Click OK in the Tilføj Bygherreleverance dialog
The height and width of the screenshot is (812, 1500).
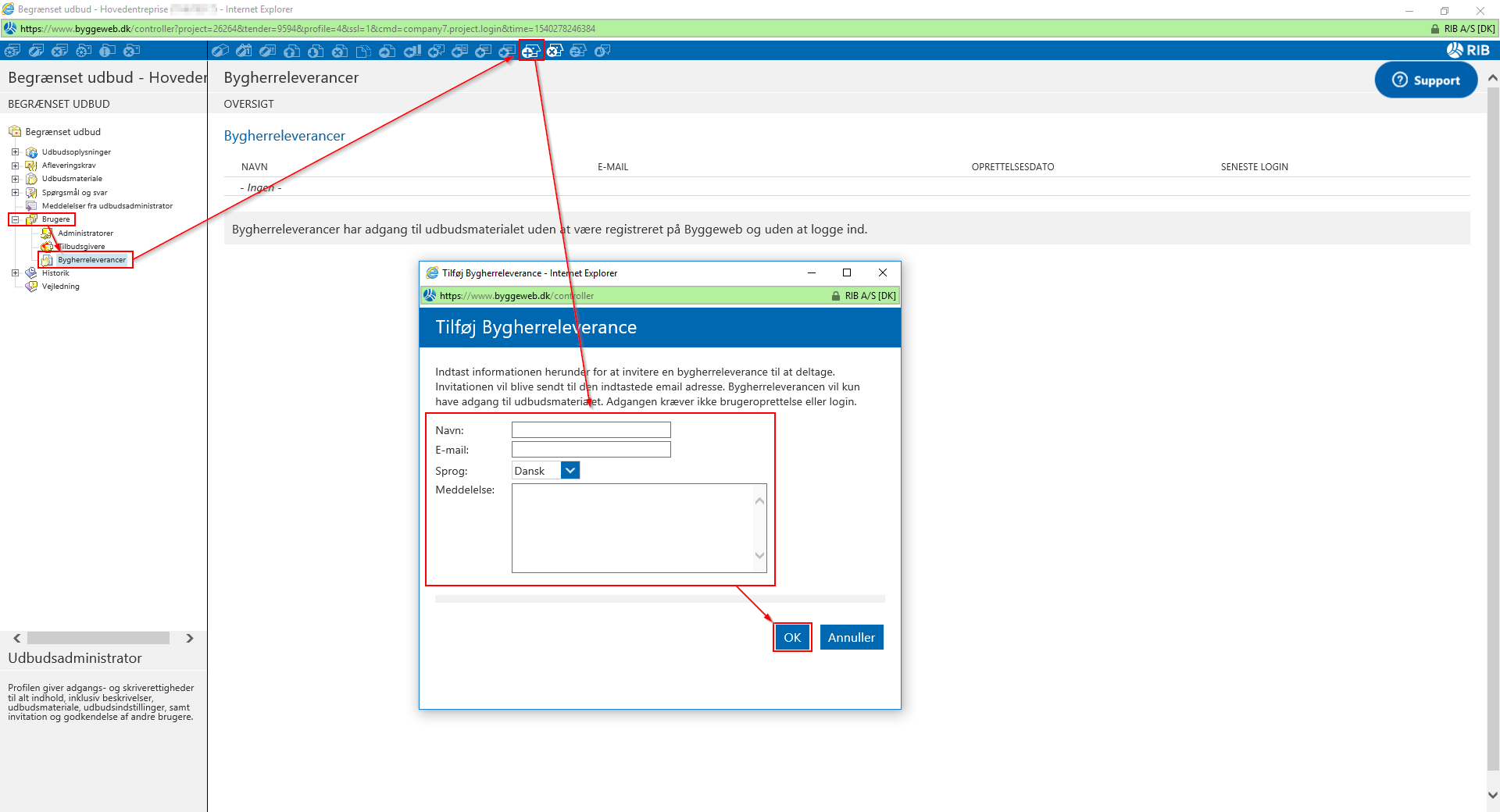(792, 637)
